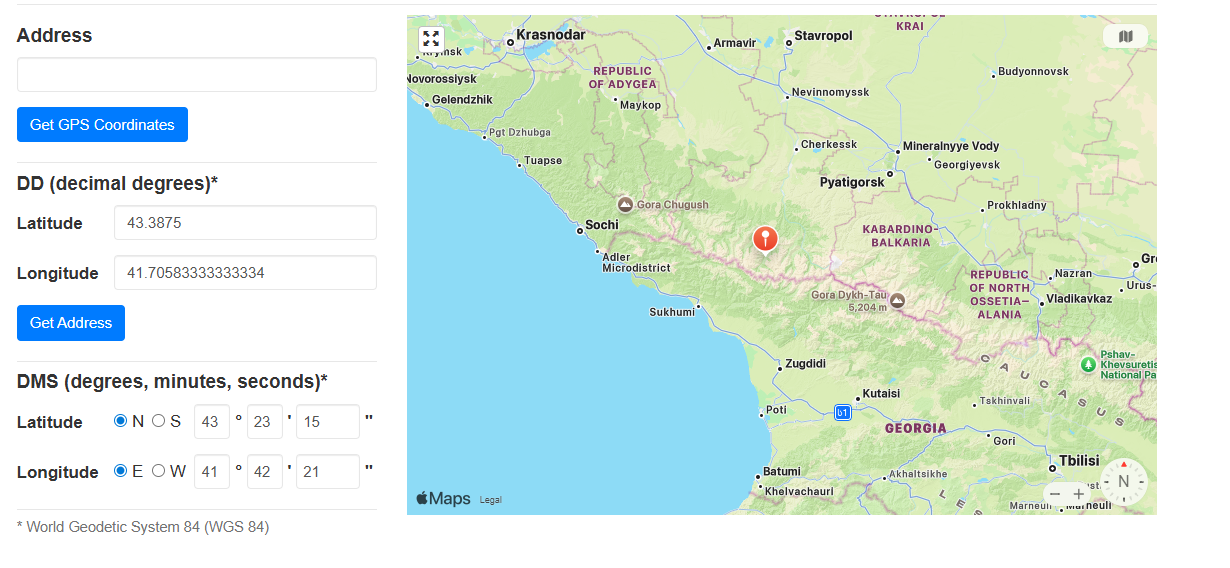Click the Georgiyevsk town label
The image size is (1230, 568).
967,164
